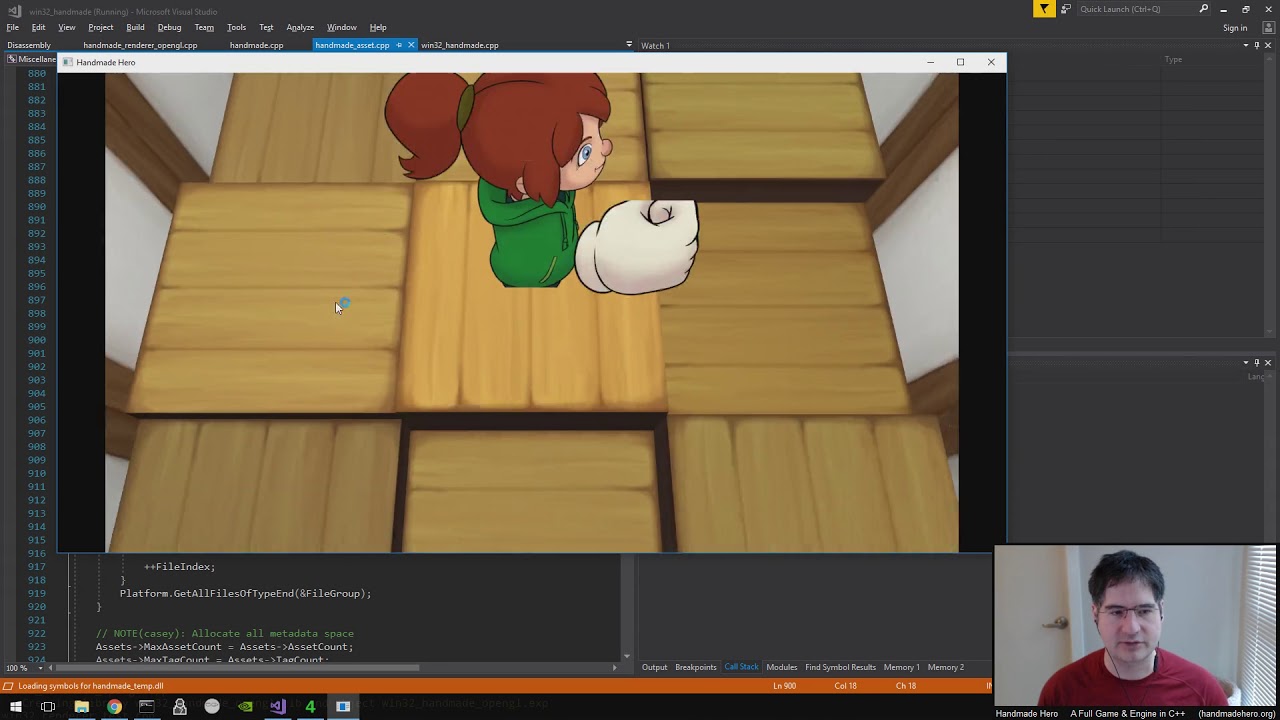Open File Explorer from the taskbar
The image size is (1280, 720).
[81, 707]
